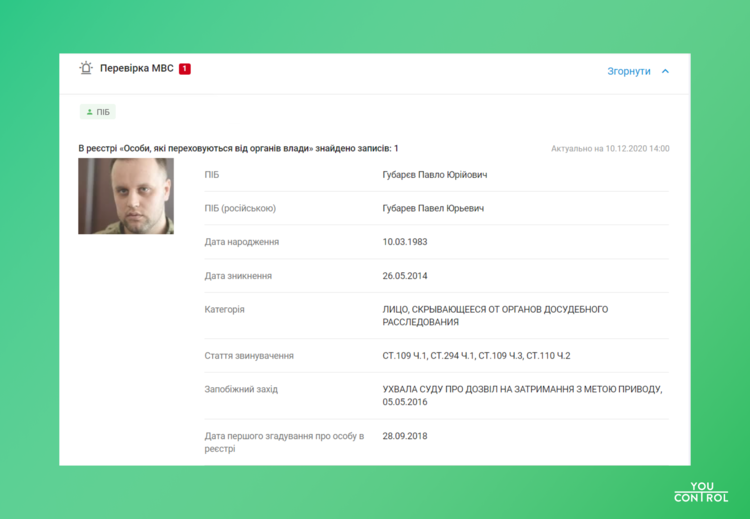Screen dimensions: 750x519
Task: Click the accusation articles СТ.109 Ч.1 value
Action: click(476, 356)
